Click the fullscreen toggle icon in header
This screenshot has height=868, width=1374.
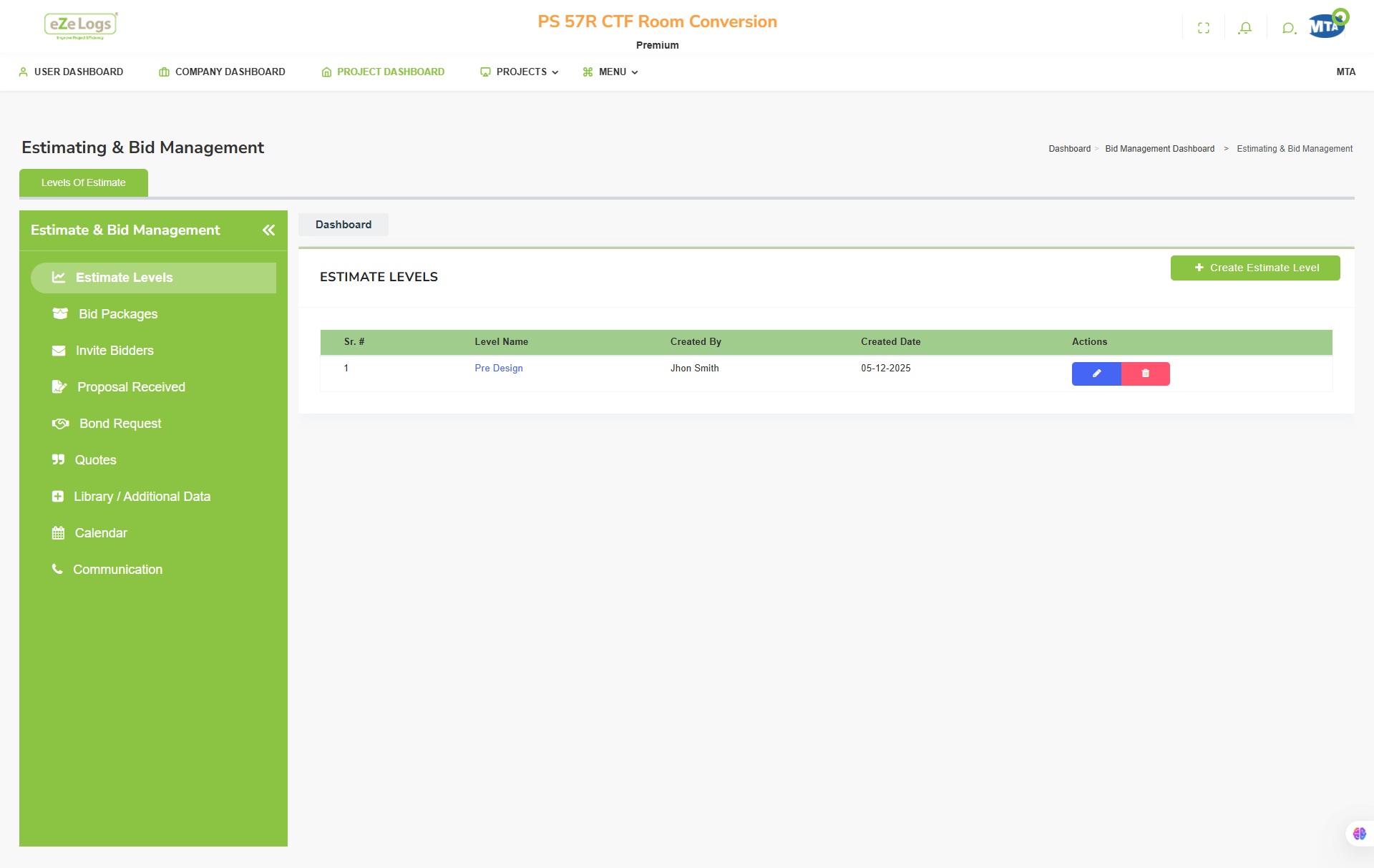click(1204, 28)
